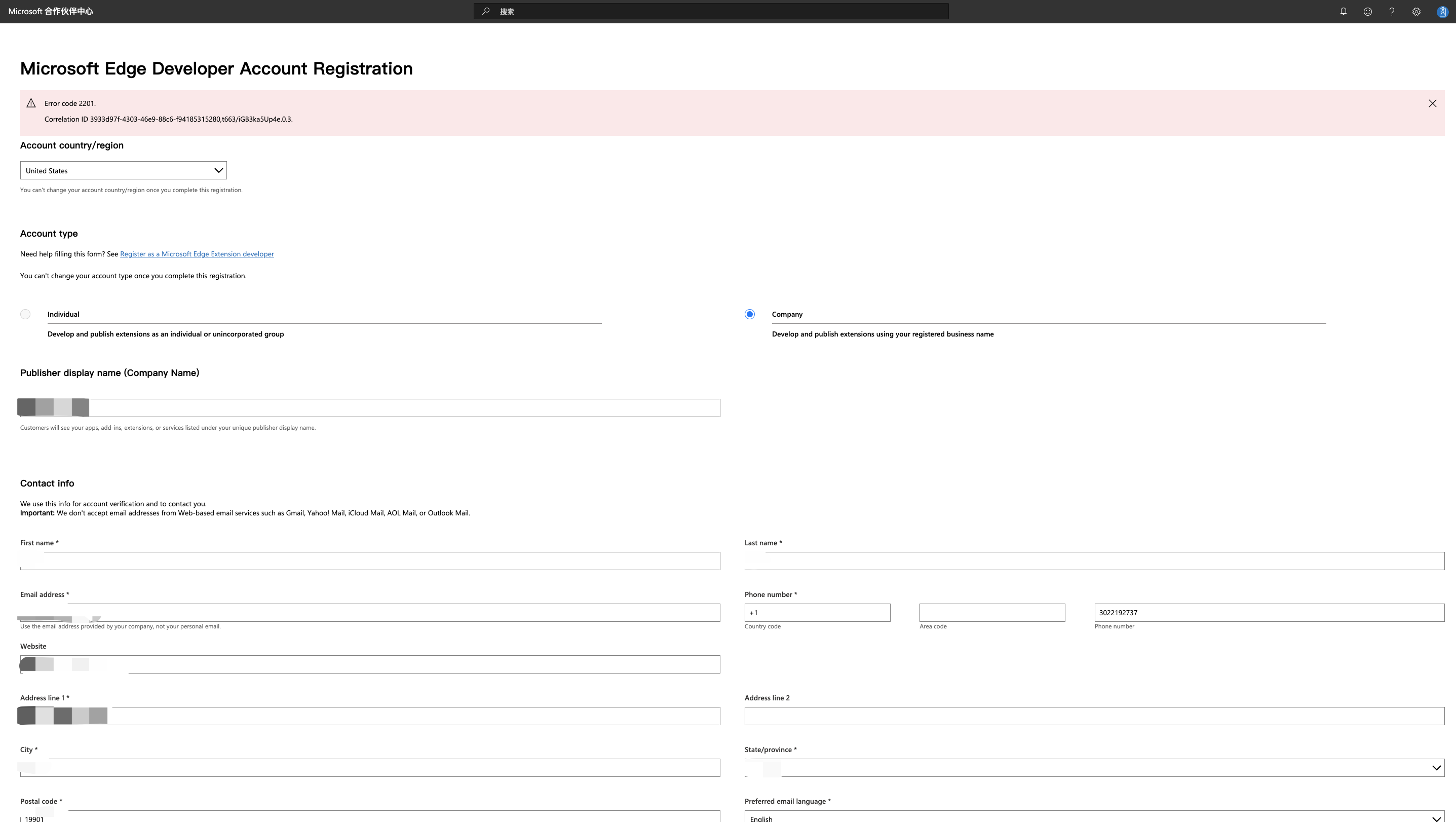Image resolution: width=1456 pixels, height=822 pixels.
Task: Click the Address line 1 input field
Action: point(370,716)
